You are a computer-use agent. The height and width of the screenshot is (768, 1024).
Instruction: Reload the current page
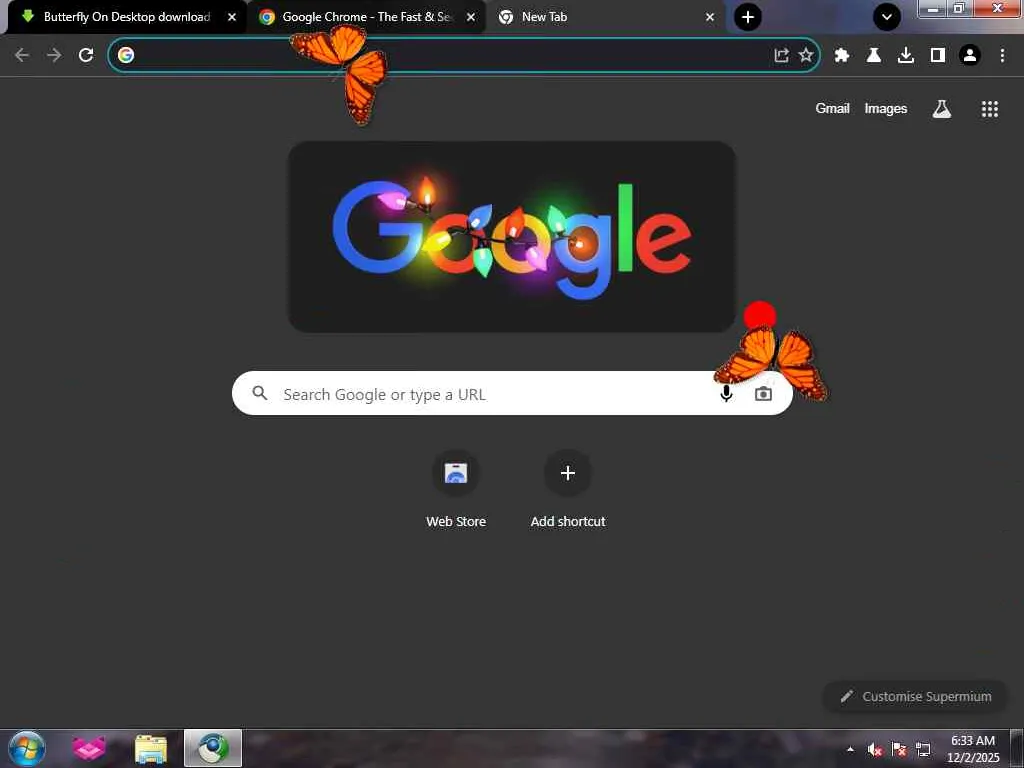[x=86, y=55]
